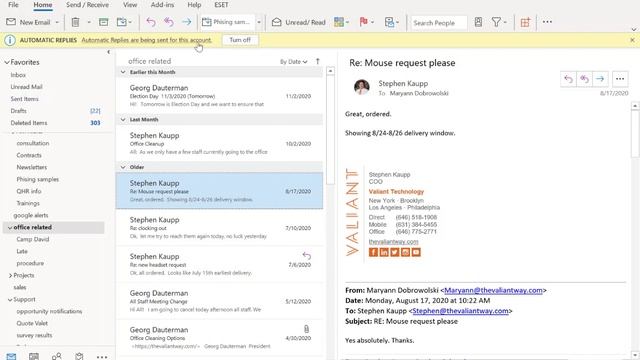640x360 pixels.
Task: Open the ESET tab
Action: click(x=221, y=5)
